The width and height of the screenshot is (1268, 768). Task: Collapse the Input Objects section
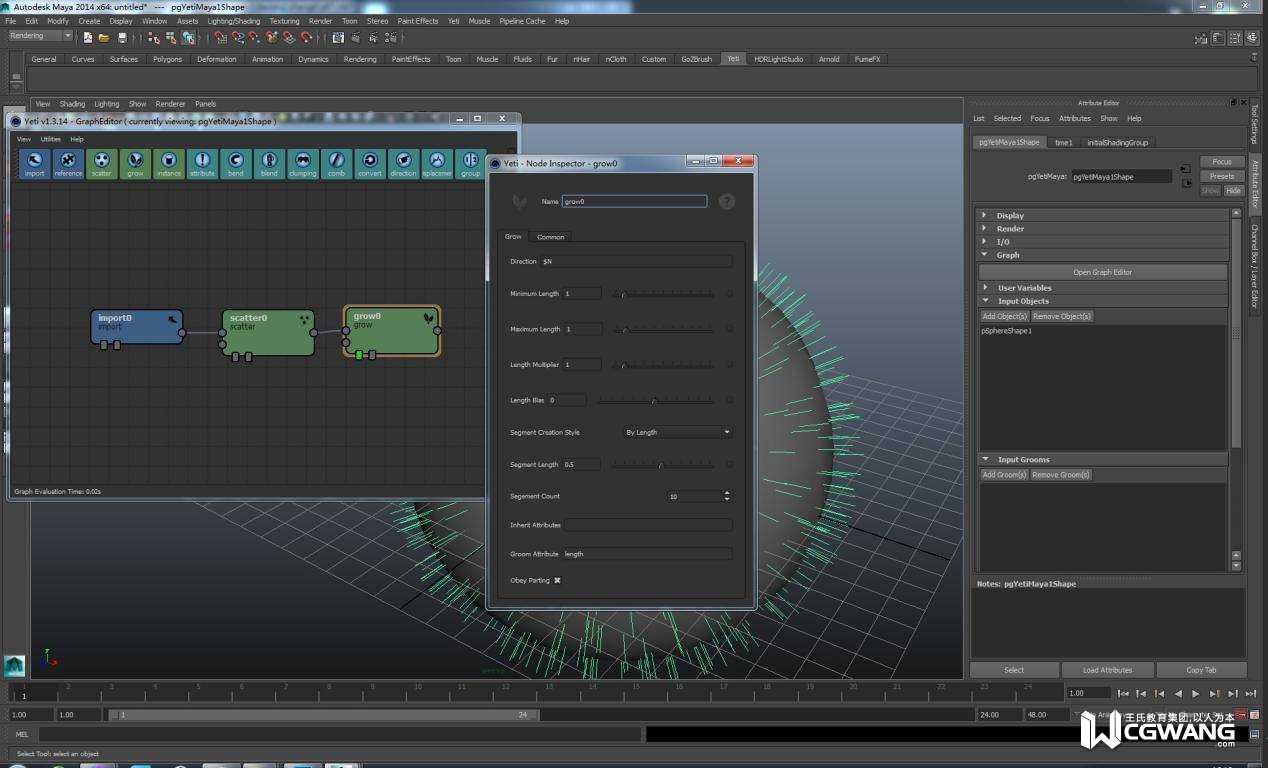tap(1022, 301)
